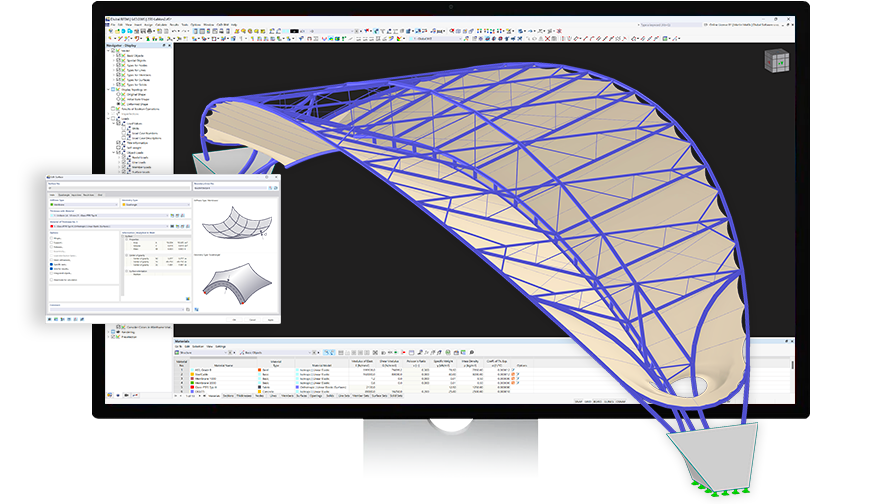Open the Help menu
This screenshot has height=504, width=896.
234,25
